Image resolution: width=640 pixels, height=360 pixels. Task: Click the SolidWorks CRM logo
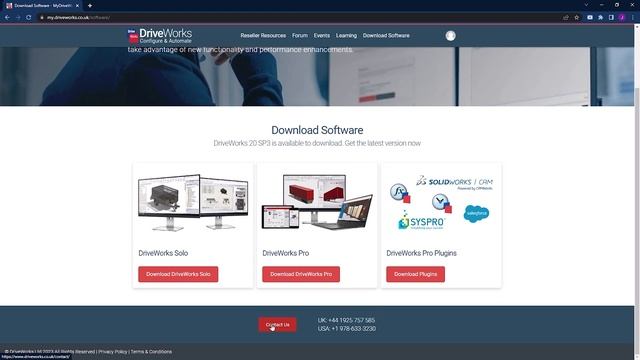(x=454, y=182)
